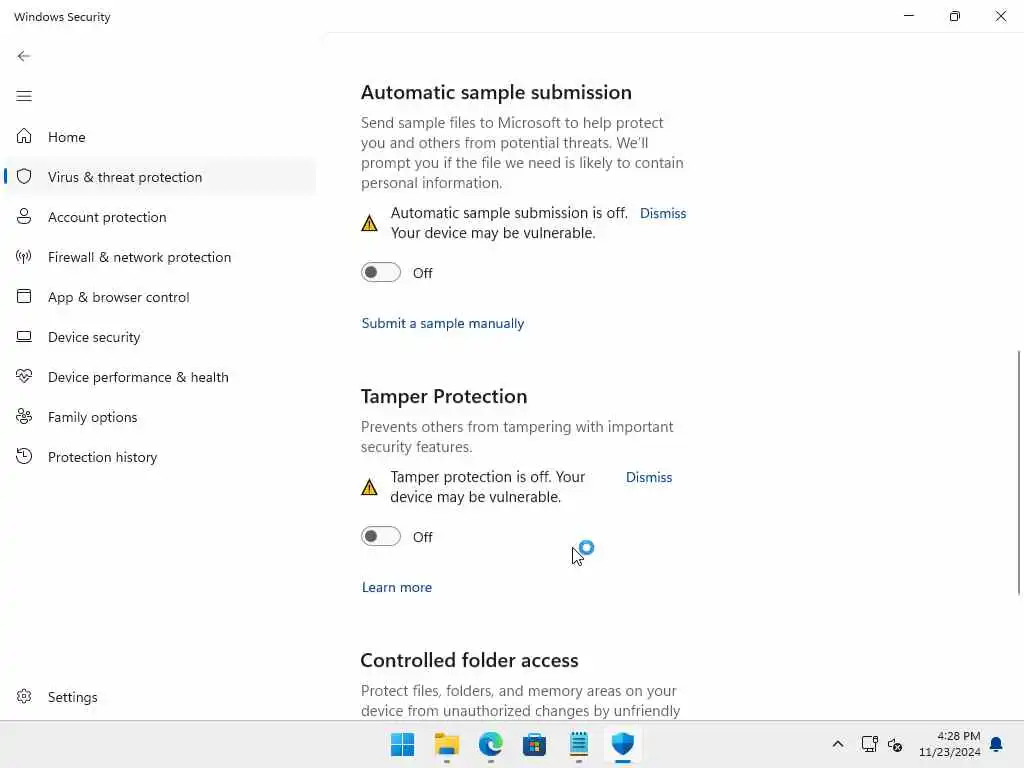This screenshot has height=768, width=1024.
Task: Open Device security page
Action: click(159, 337)
